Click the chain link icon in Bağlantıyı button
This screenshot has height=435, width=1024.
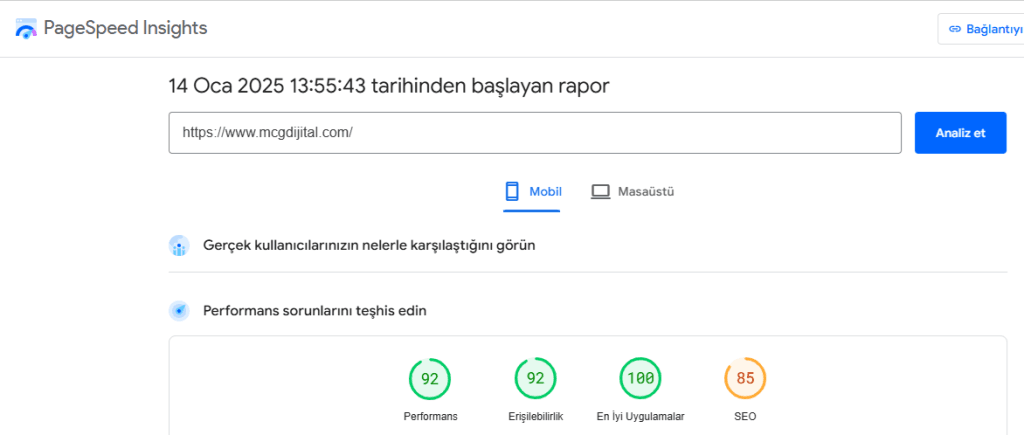click(x=955, y=29)
